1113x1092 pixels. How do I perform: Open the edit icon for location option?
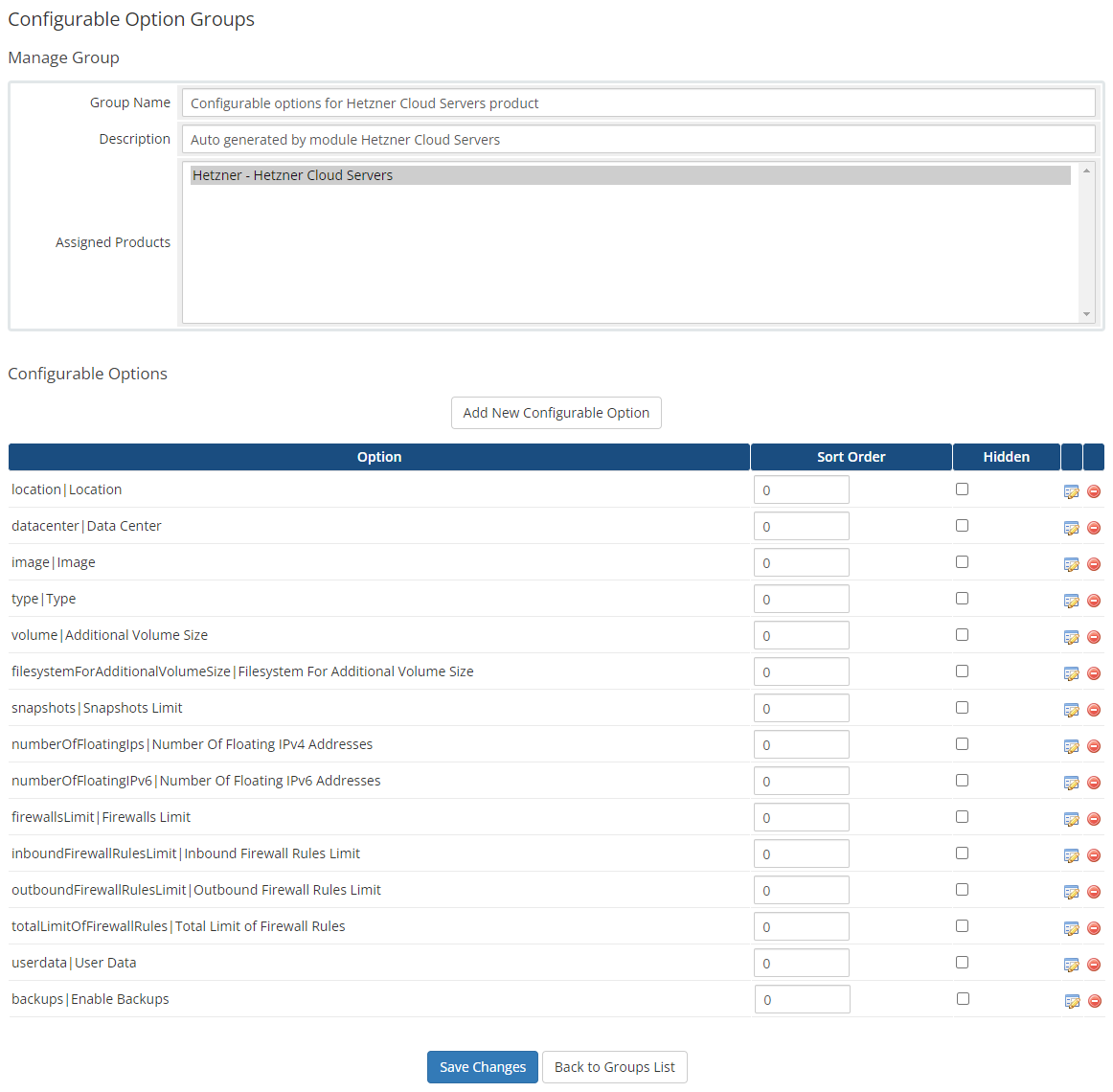1072,490
